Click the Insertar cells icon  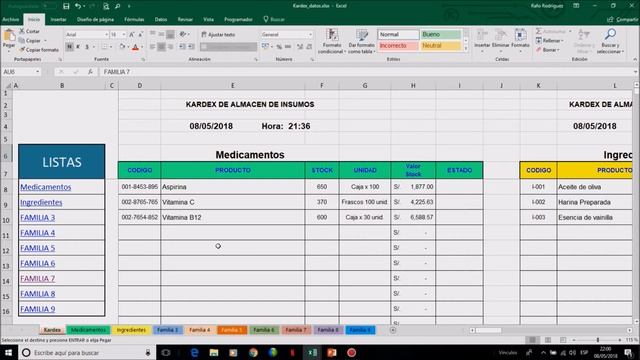pos(482,35)
